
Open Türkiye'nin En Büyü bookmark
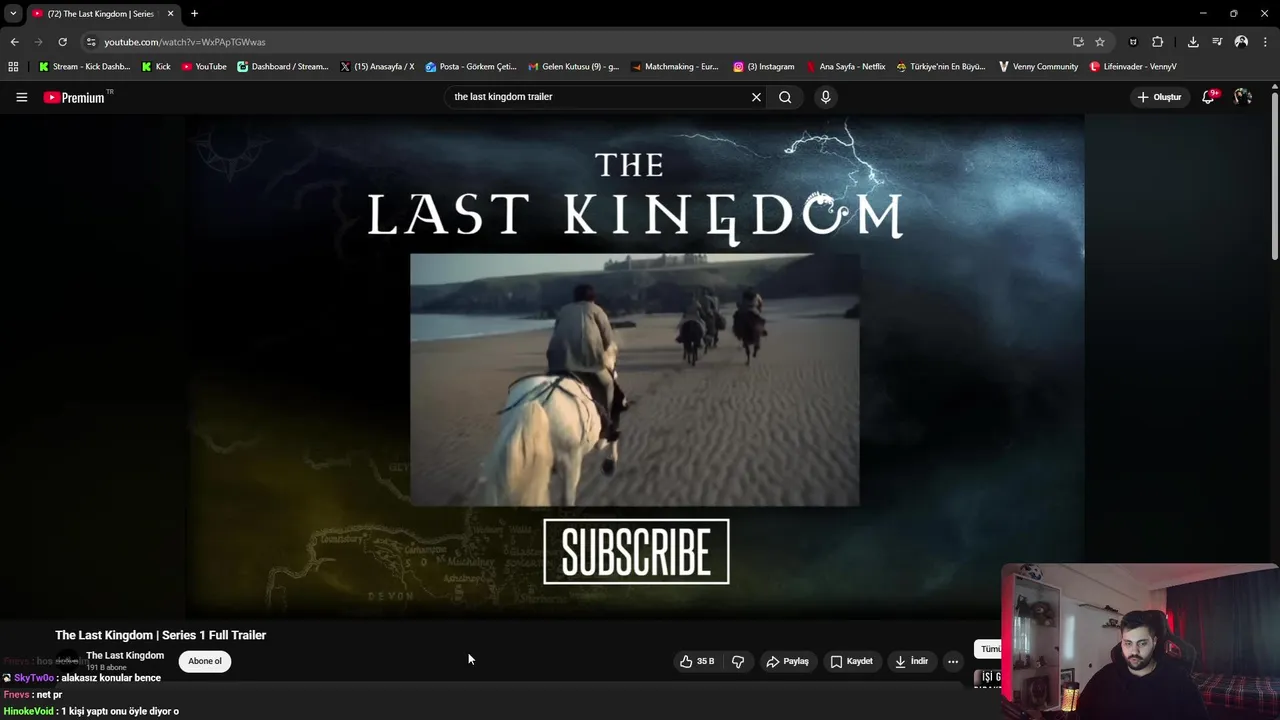pyautogui.click(x=941, y=67)
